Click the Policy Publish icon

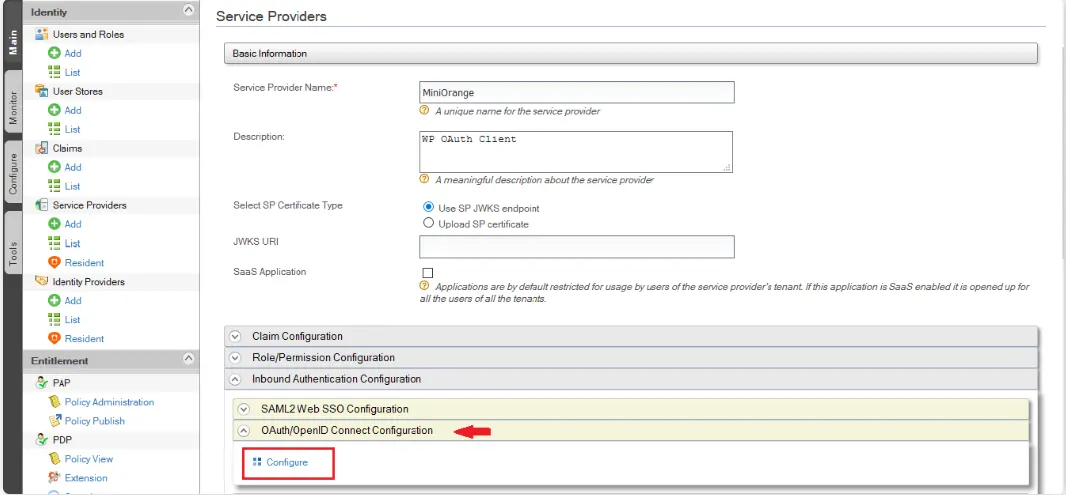[x=54, y=421]
